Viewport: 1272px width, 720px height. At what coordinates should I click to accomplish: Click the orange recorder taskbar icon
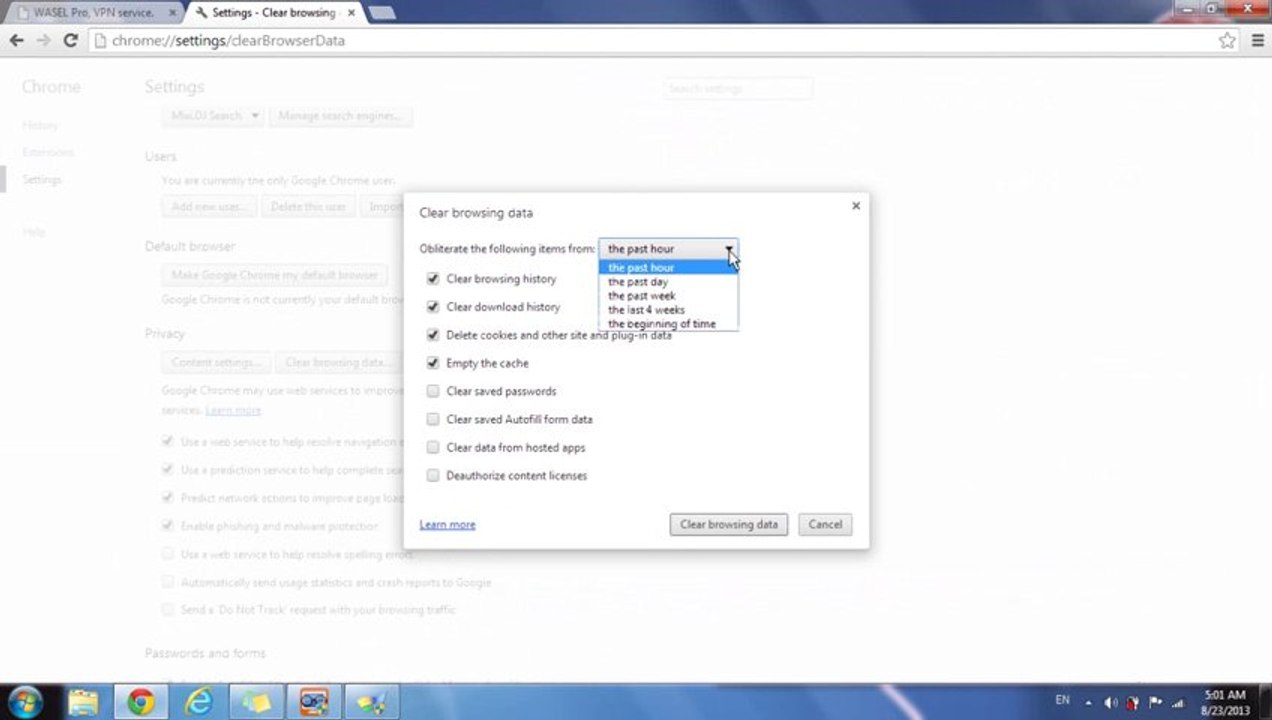click(315, 702)
